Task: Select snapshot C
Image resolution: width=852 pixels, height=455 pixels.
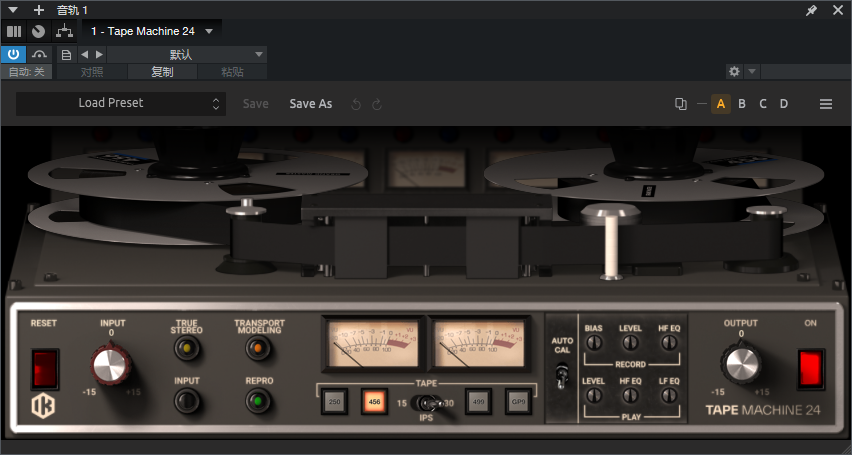Action: (x=763, y=104)
